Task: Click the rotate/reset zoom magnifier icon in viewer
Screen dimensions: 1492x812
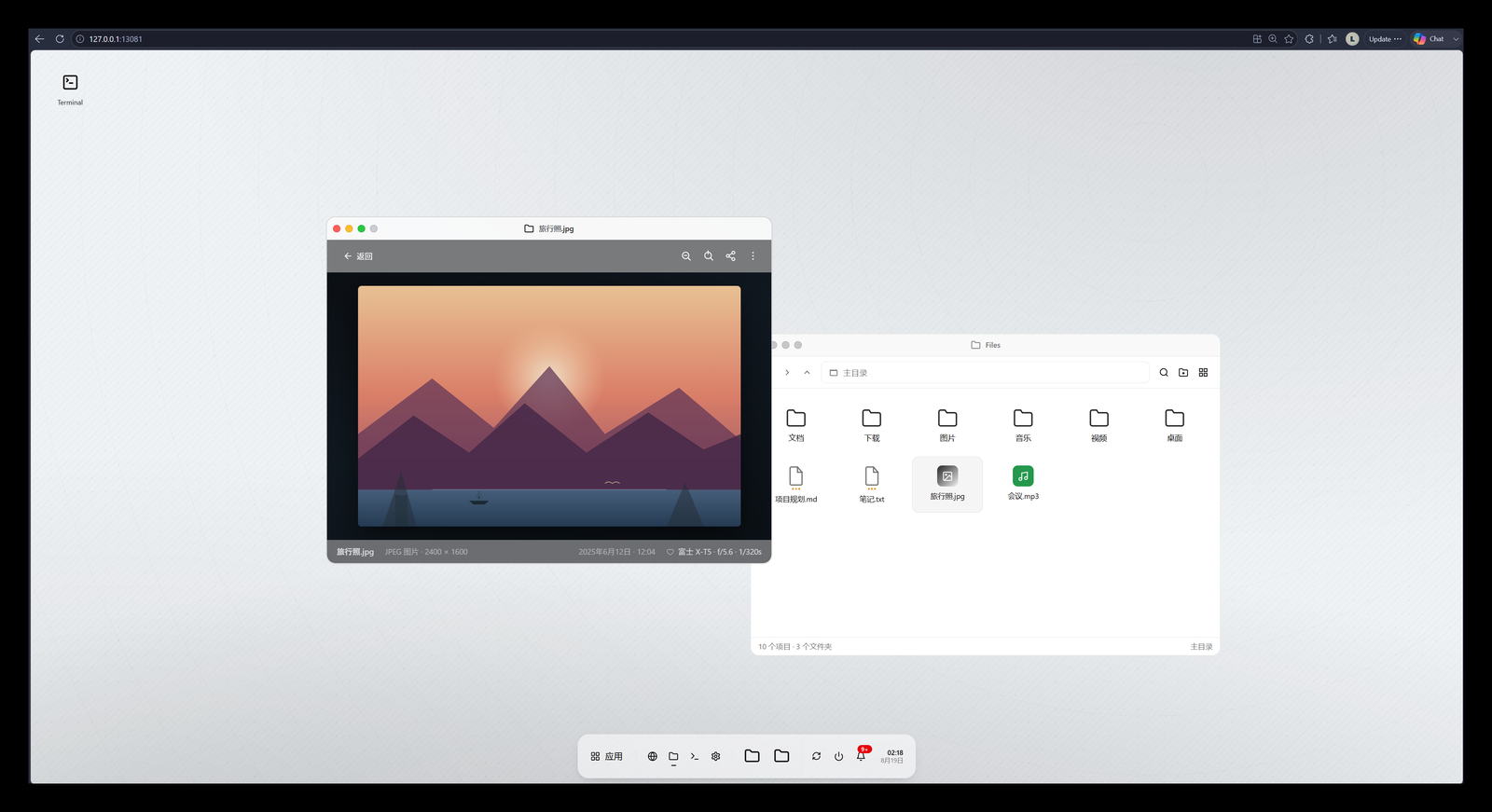Action: (x=709, y=256)
